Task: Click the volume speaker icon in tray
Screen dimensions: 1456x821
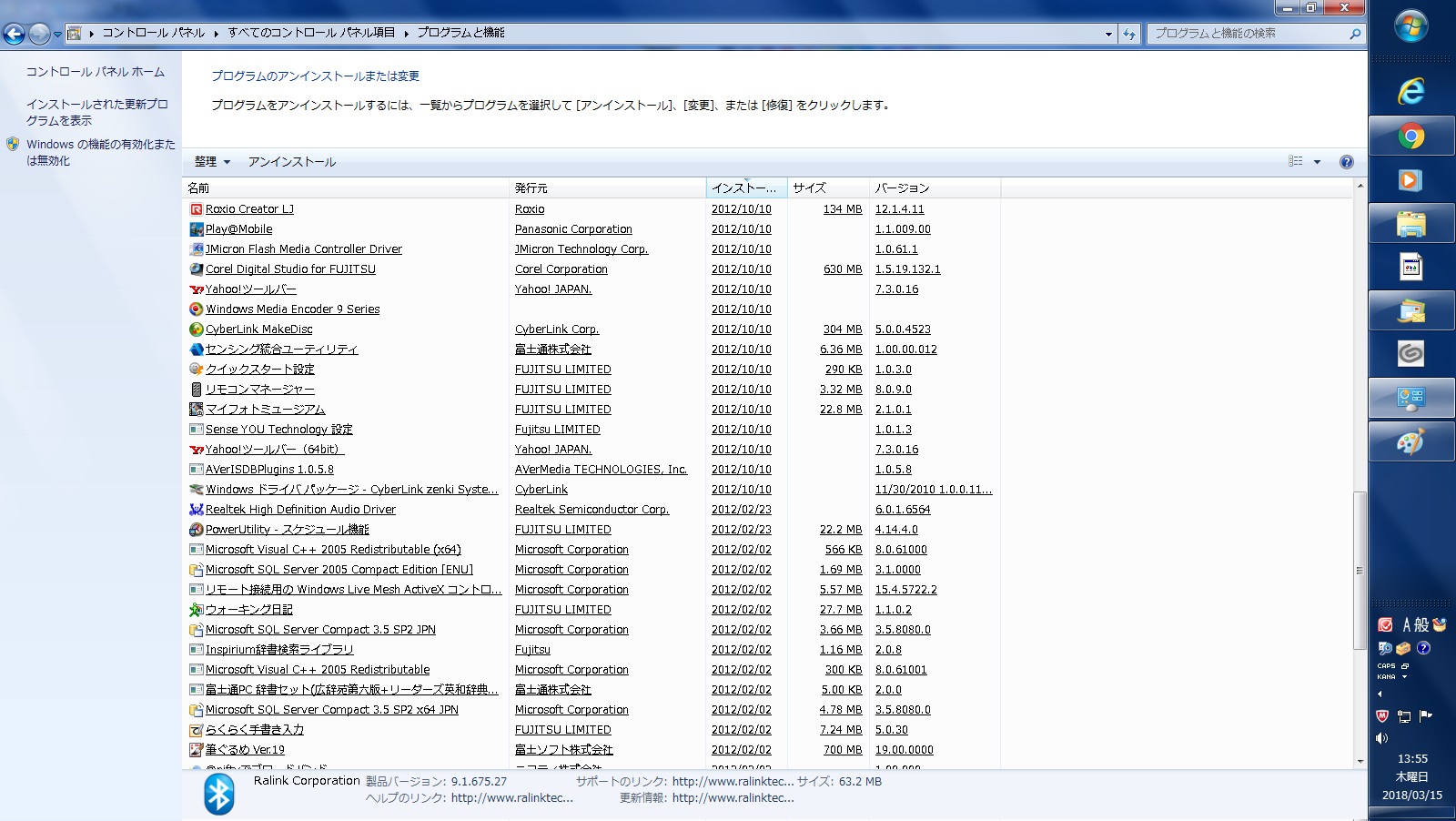Action: pyautogui.click(x=1382, y=738)
